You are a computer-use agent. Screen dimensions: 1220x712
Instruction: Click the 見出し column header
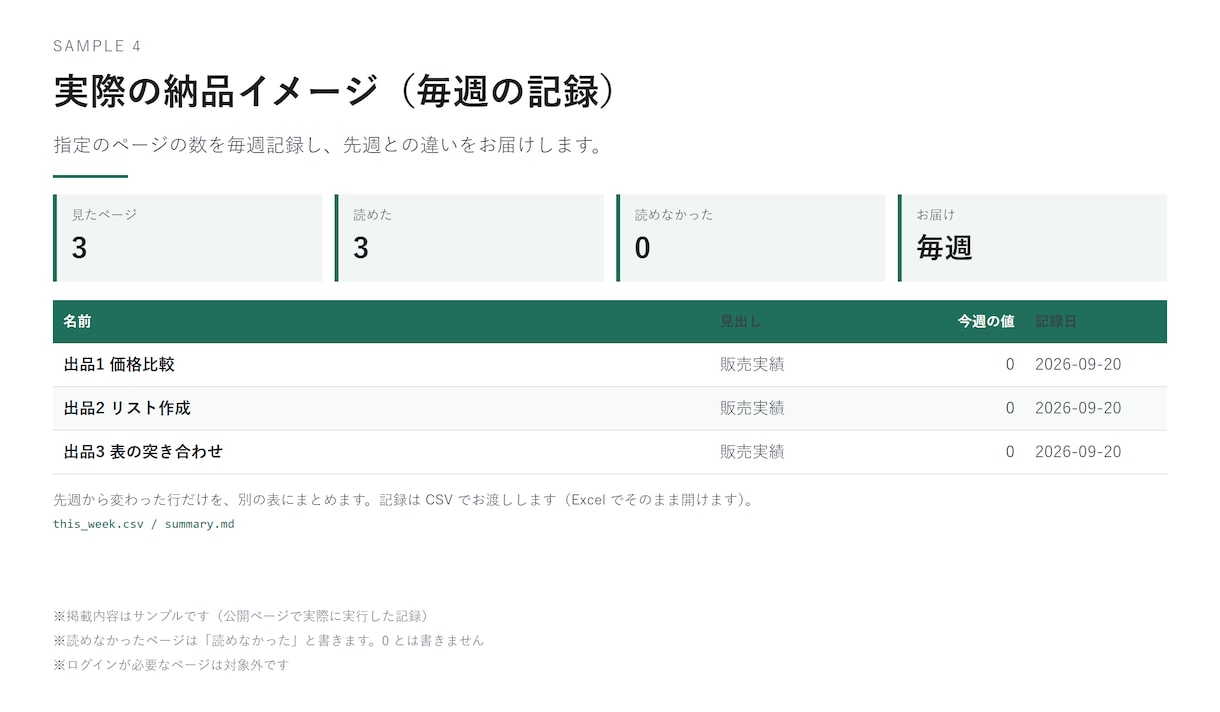741,321
